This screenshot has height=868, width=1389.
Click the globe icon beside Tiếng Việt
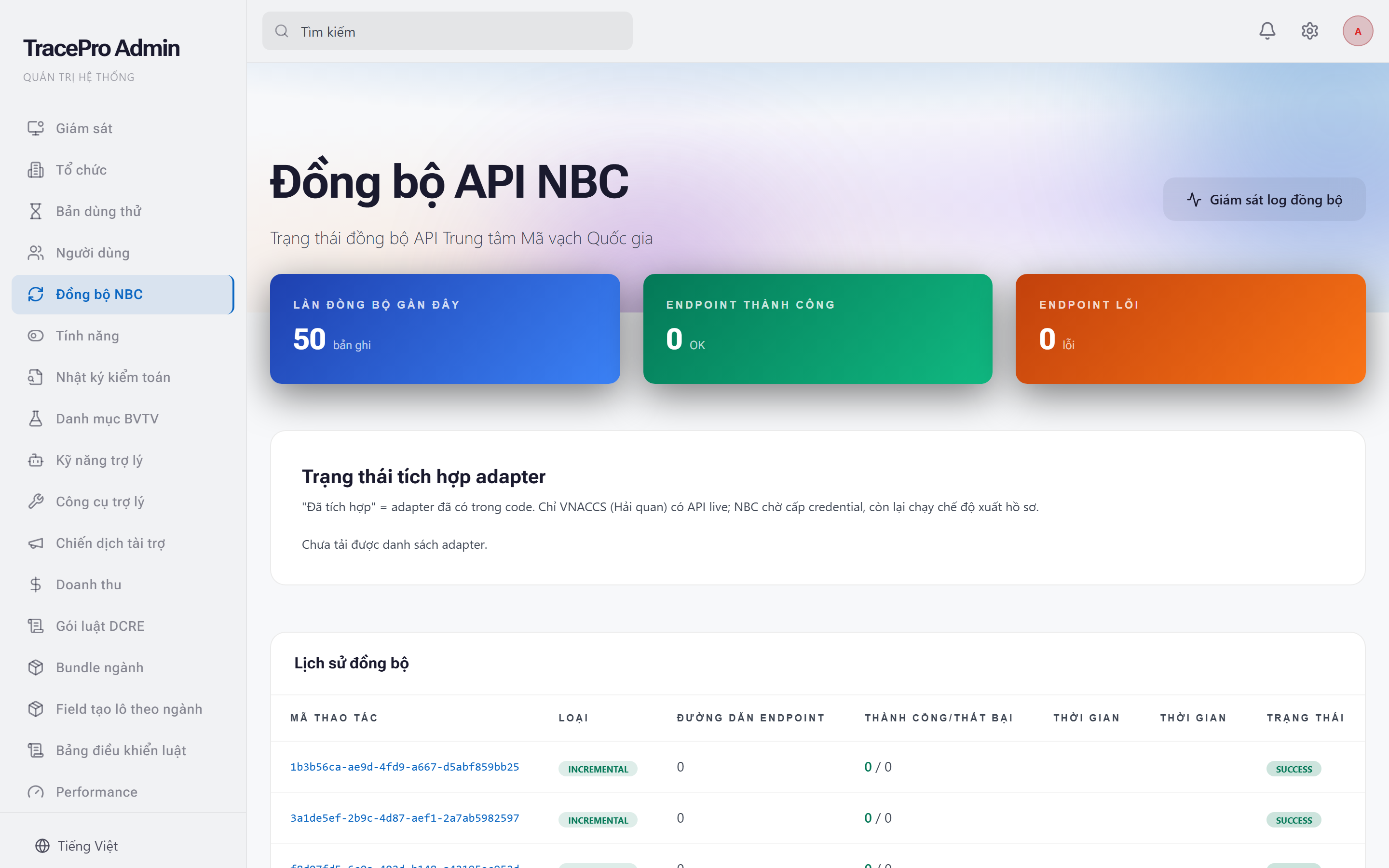click(x=42, y=846)
